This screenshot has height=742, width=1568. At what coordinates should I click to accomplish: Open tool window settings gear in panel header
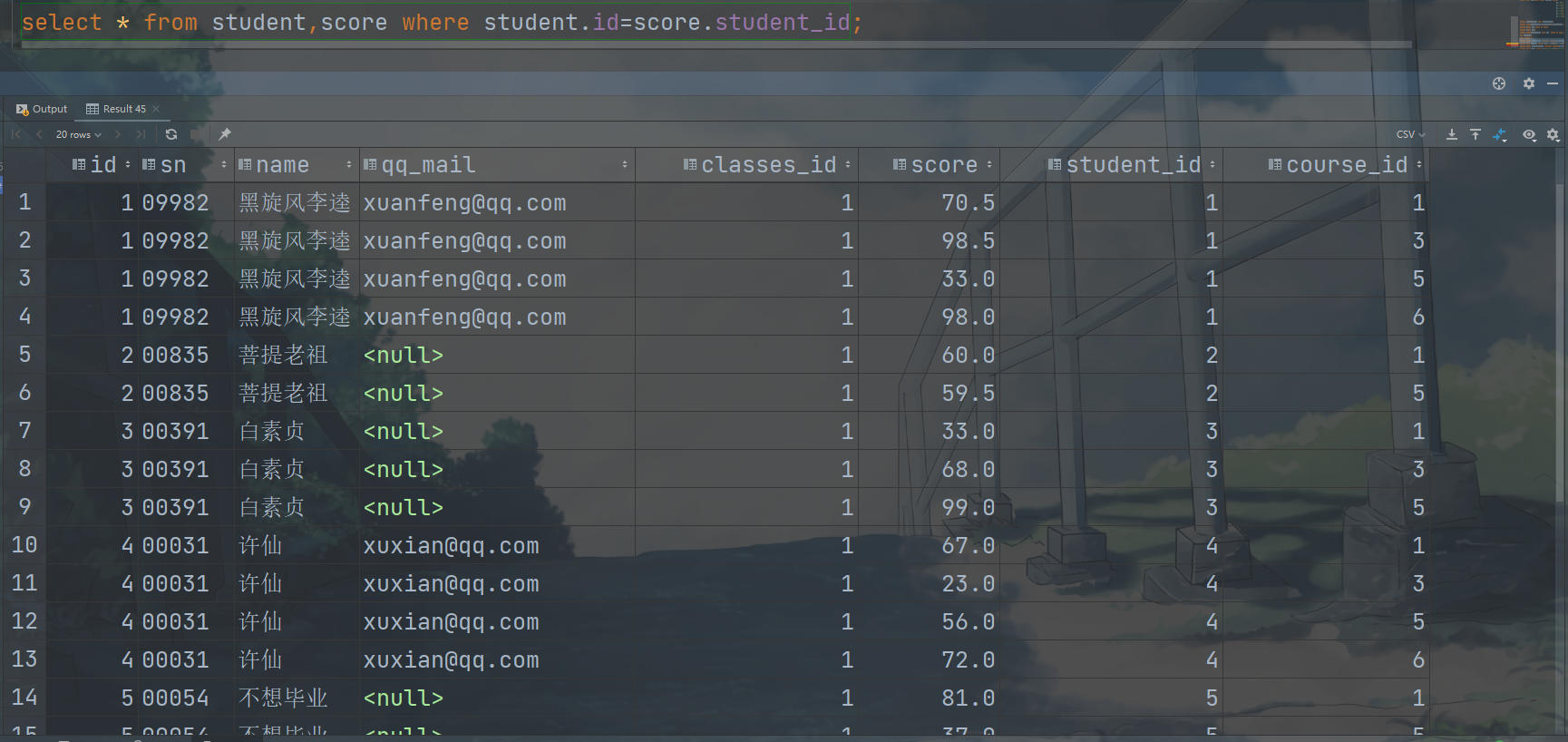[x=1529, y=83]
